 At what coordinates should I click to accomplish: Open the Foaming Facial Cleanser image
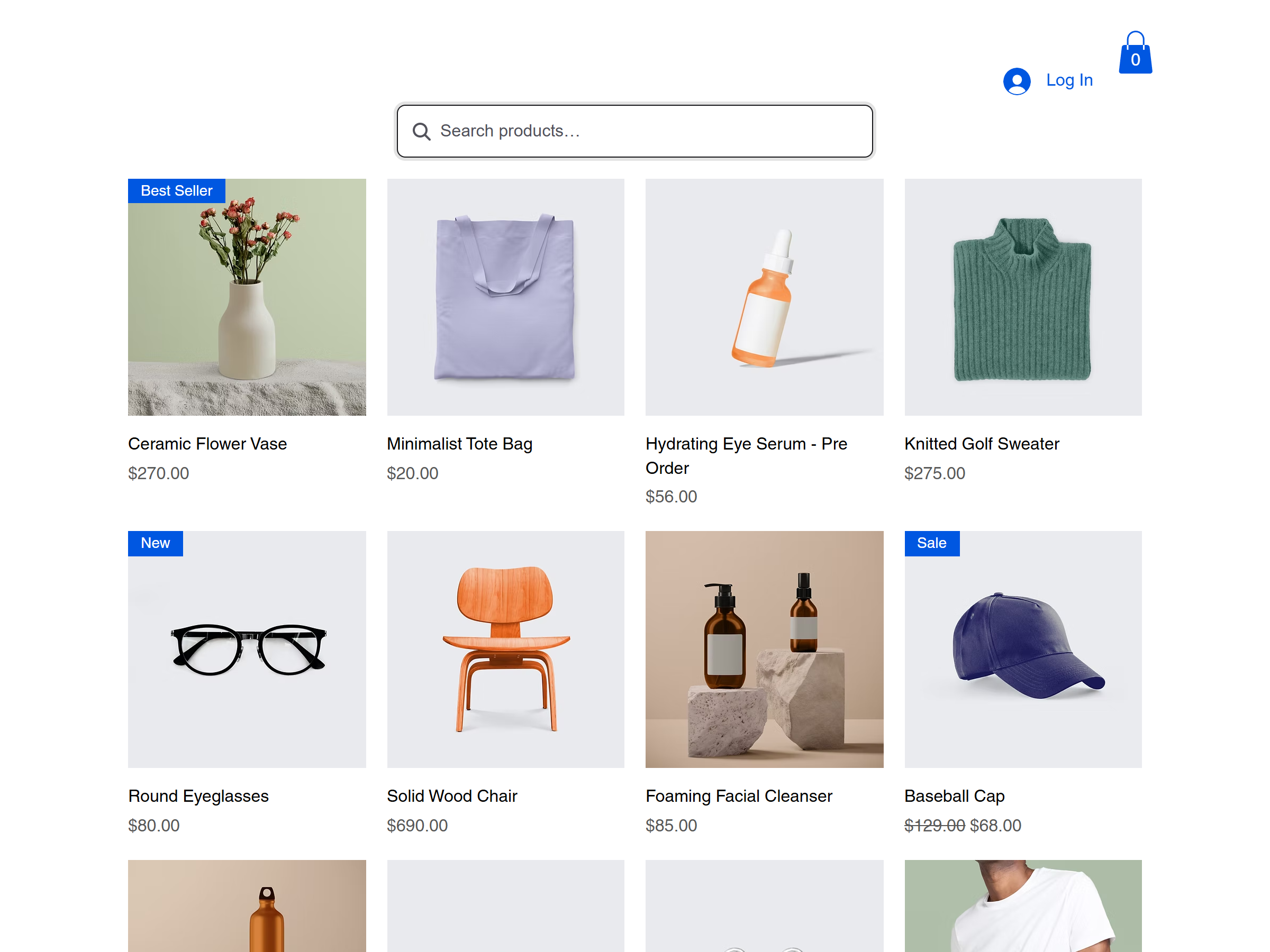point(764,649)
